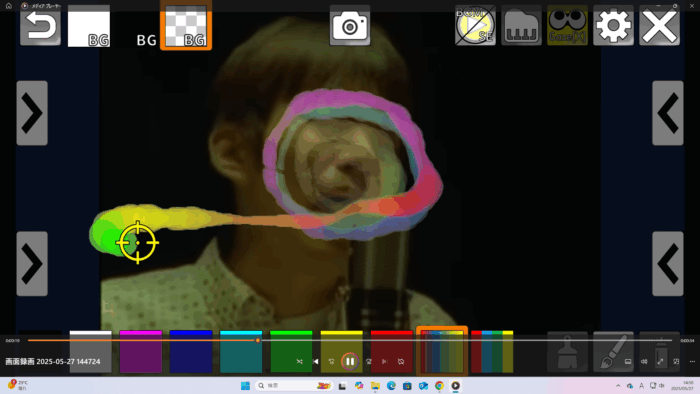Open Task View from the taskbar
Viewport: 700px width, 394px height.
click(342, 386)
